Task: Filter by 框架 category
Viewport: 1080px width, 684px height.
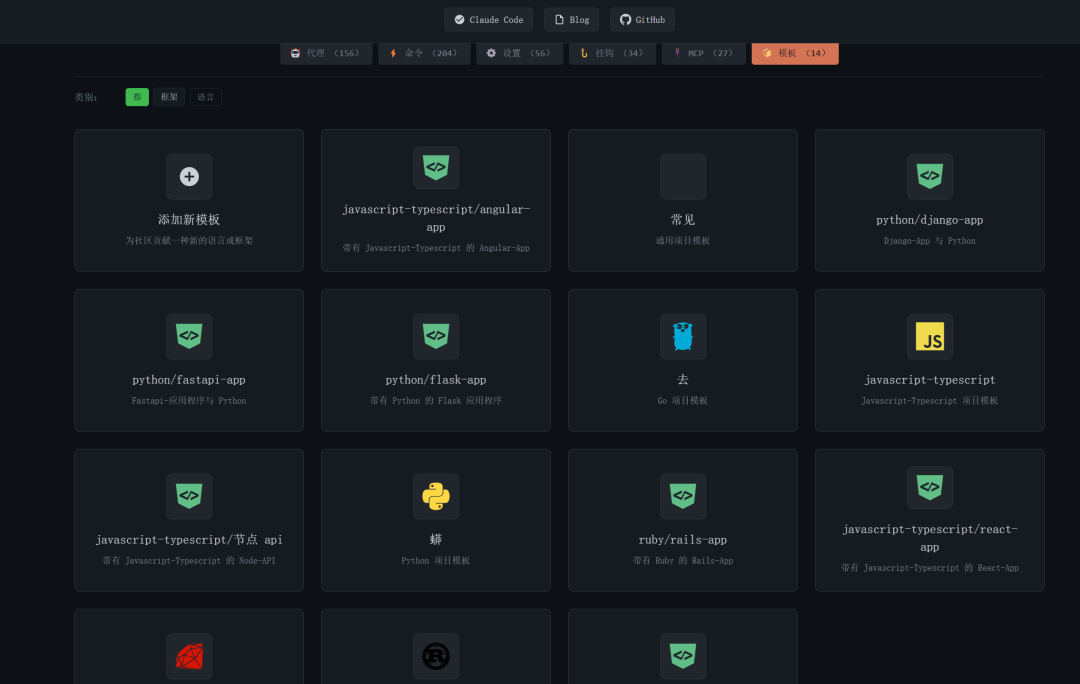Action: click(169, 97)
